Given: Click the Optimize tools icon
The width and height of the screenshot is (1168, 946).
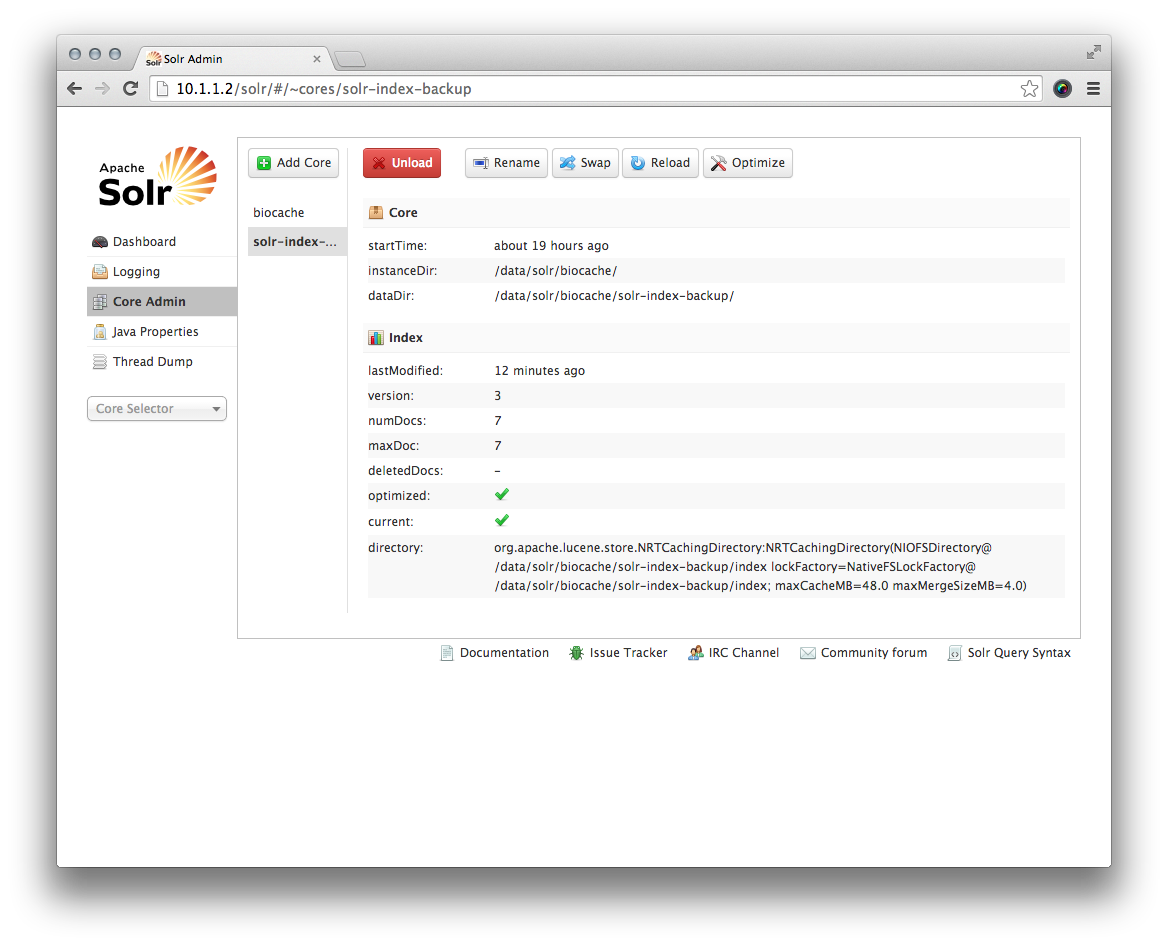Looking at the screenshot, I should pos(719,163).
